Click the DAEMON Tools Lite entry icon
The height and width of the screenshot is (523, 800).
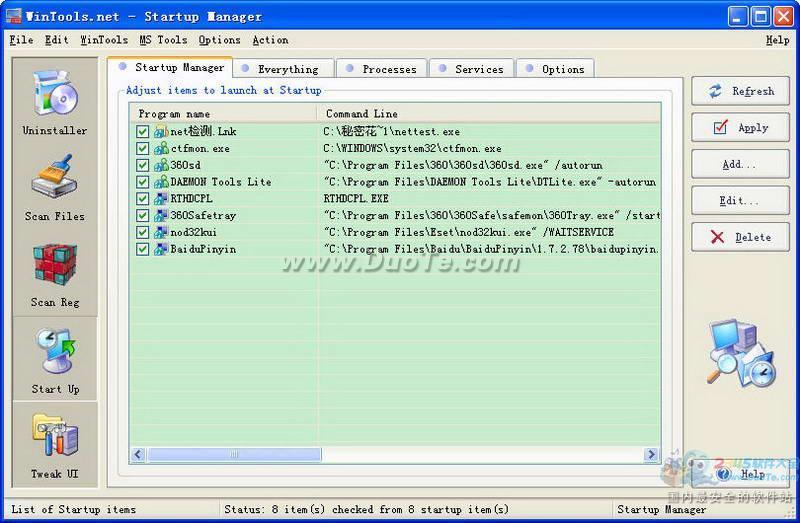coord(161,182)
